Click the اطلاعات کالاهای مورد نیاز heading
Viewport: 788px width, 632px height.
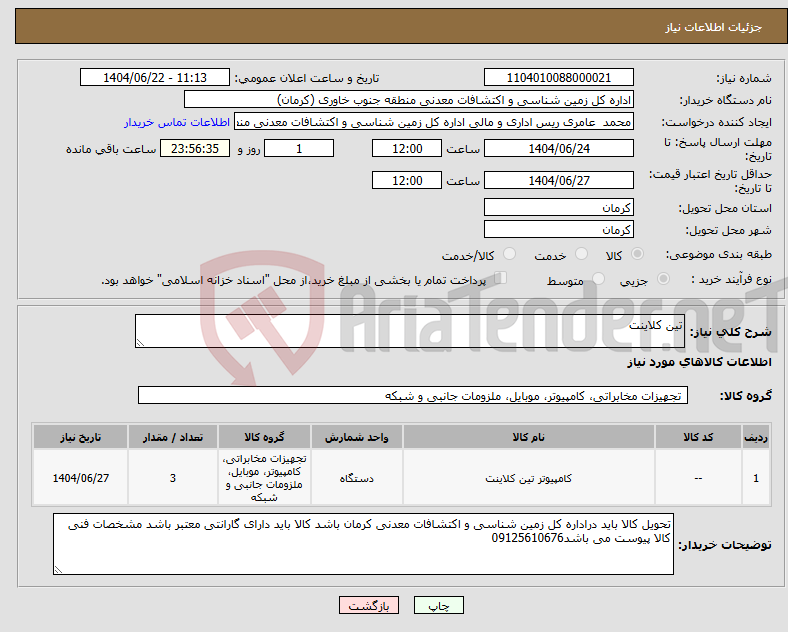tap(699, 362)
